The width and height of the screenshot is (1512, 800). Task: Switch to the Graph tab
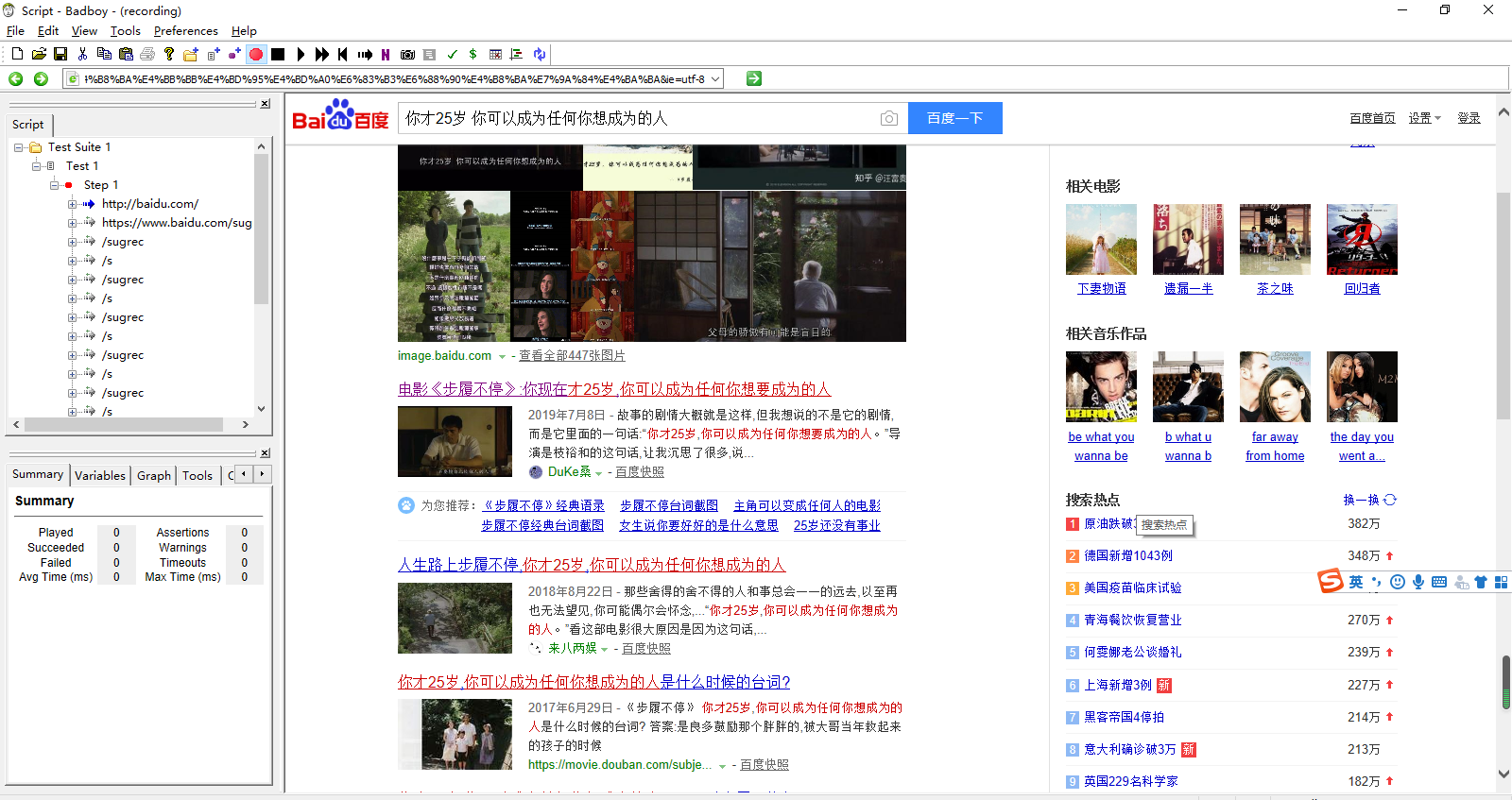tap(154, 475)
